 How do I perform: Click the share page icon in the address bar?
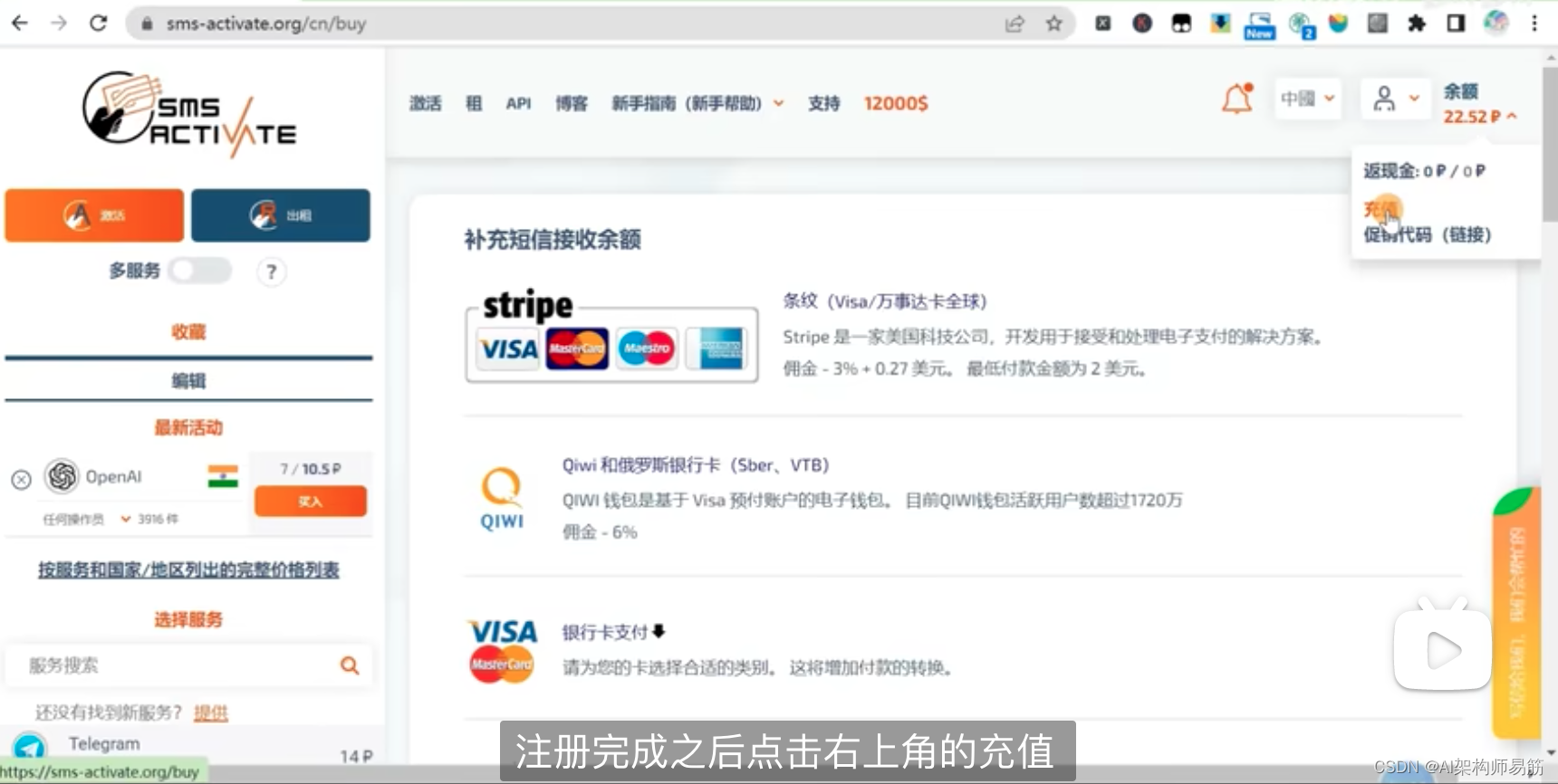(1015, 24)
